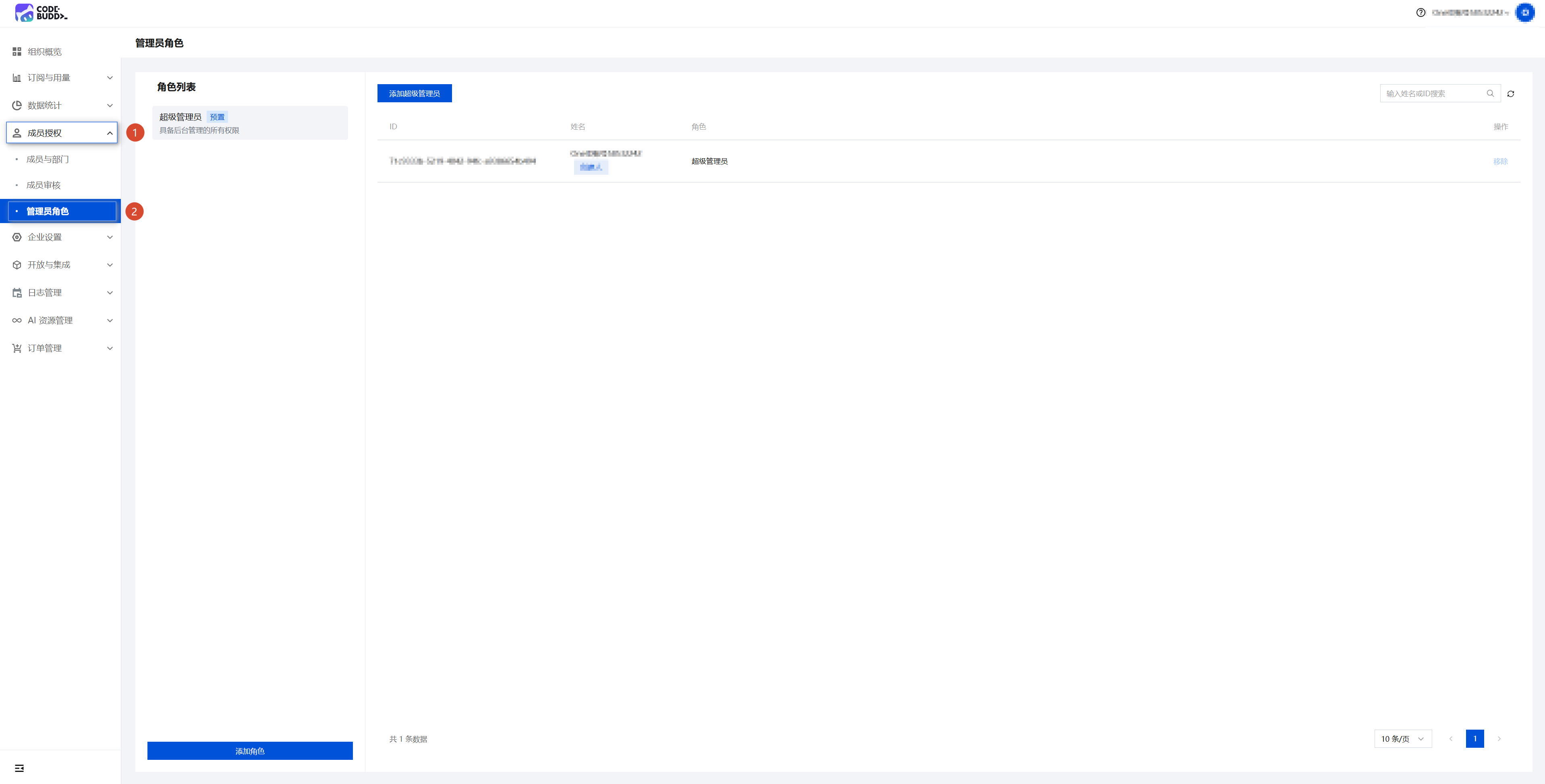Click the 订单管理 cart icon

17,348
